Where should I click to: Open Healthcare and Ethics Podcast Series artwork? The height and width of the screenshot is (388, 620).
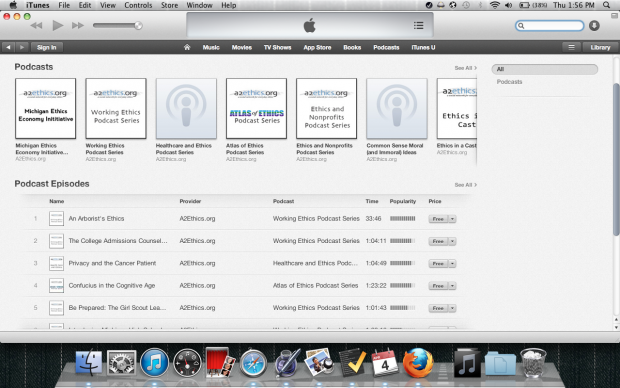coord(186,108)
